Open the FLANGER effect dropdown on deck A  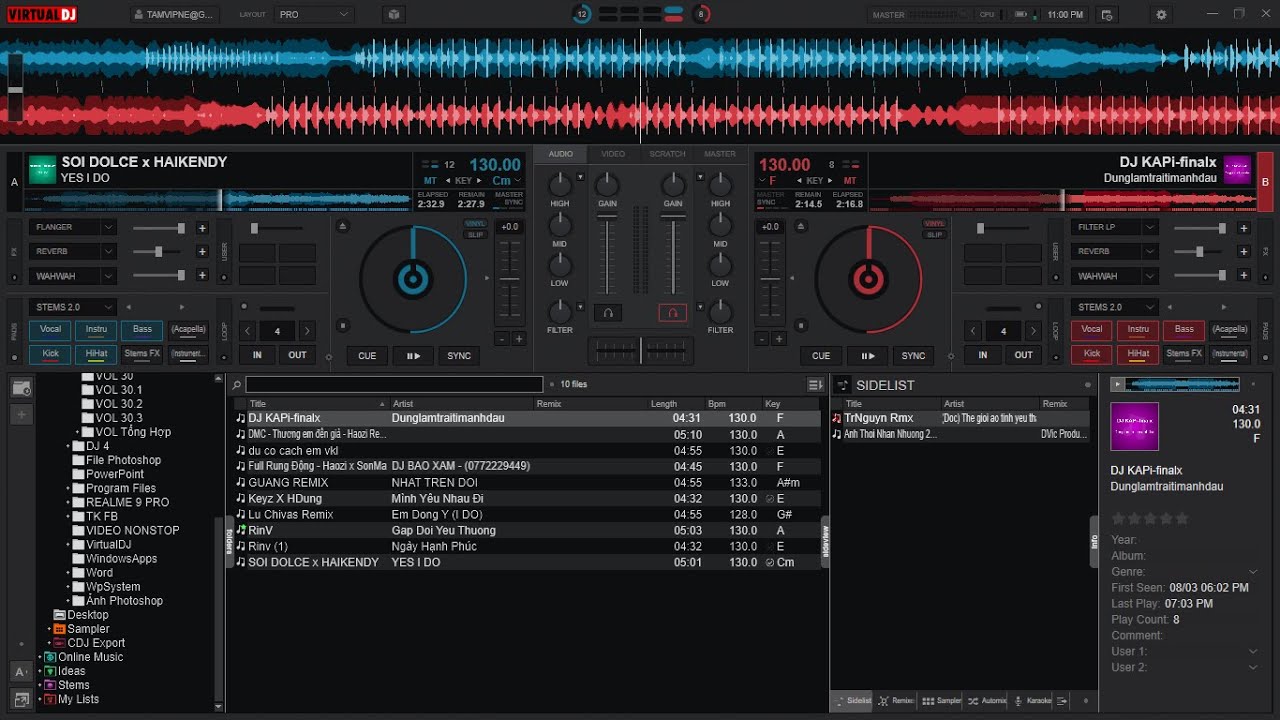[73, 227]
